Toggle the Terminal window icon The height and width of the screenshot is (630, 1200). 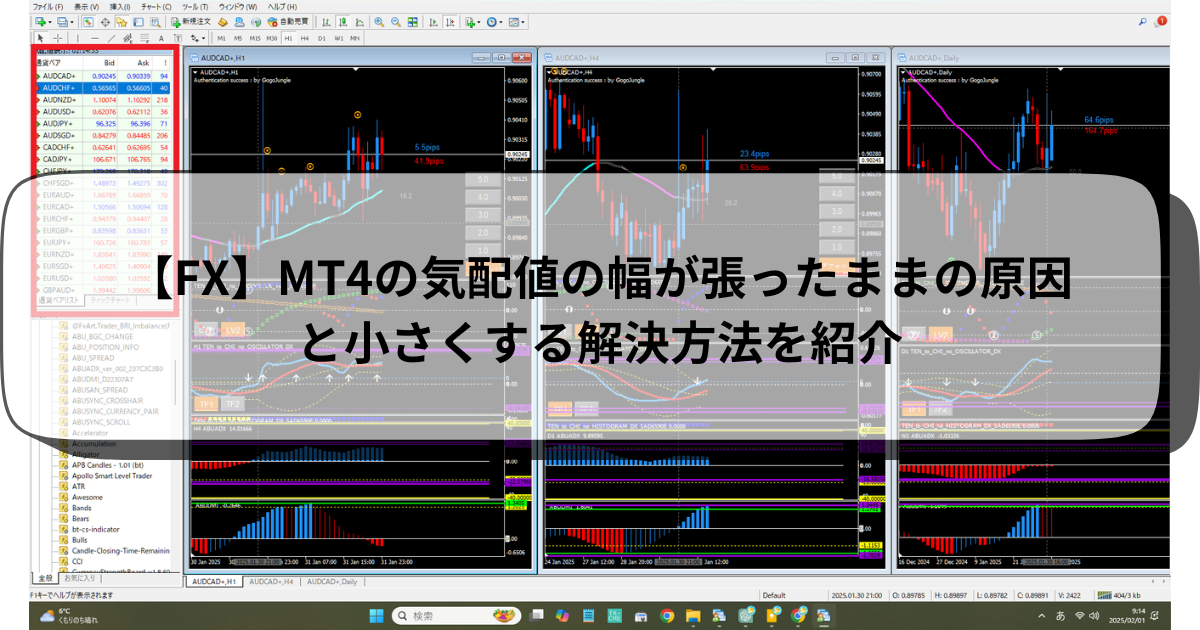[138, 21]
